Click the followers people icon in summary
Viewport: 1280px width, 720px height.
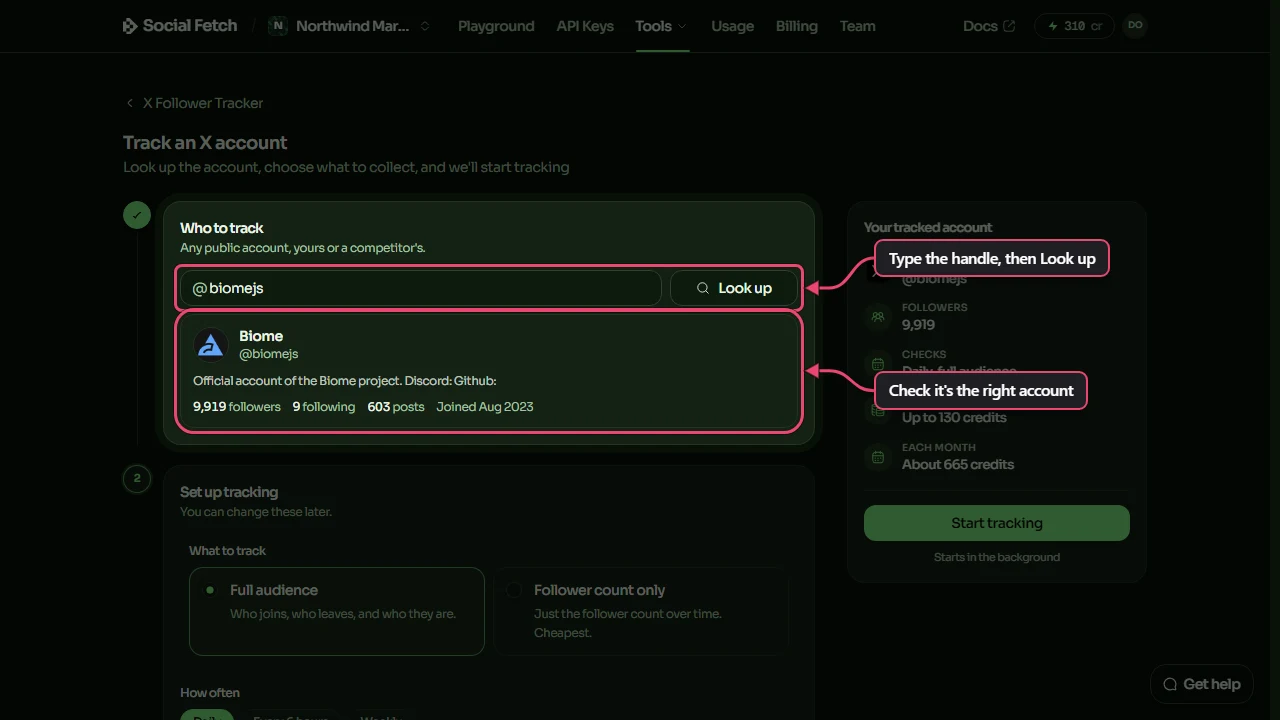878,316
